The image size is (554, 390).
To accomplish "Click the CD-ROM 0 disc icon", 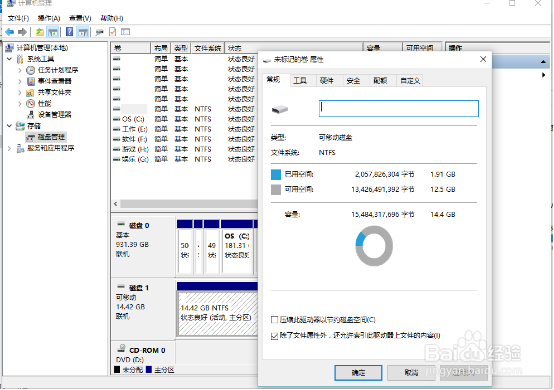I will (122, 348).
